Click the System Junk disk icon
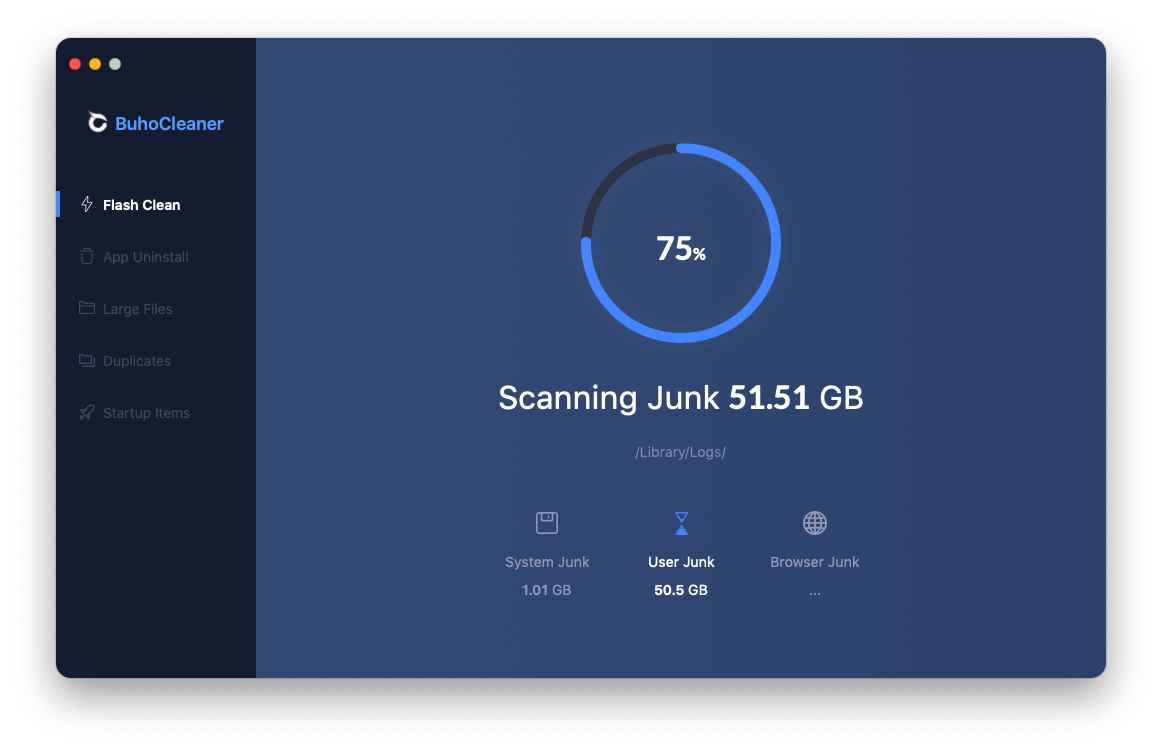 click(x=547, y=522)
